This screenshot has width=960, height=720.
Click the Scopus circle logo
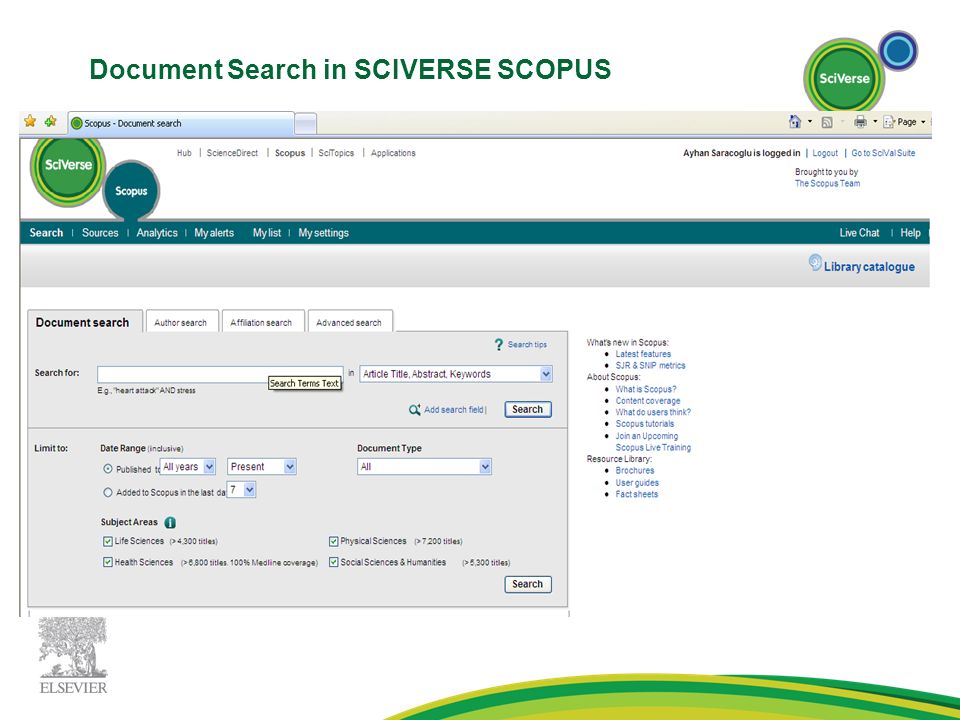131,191
